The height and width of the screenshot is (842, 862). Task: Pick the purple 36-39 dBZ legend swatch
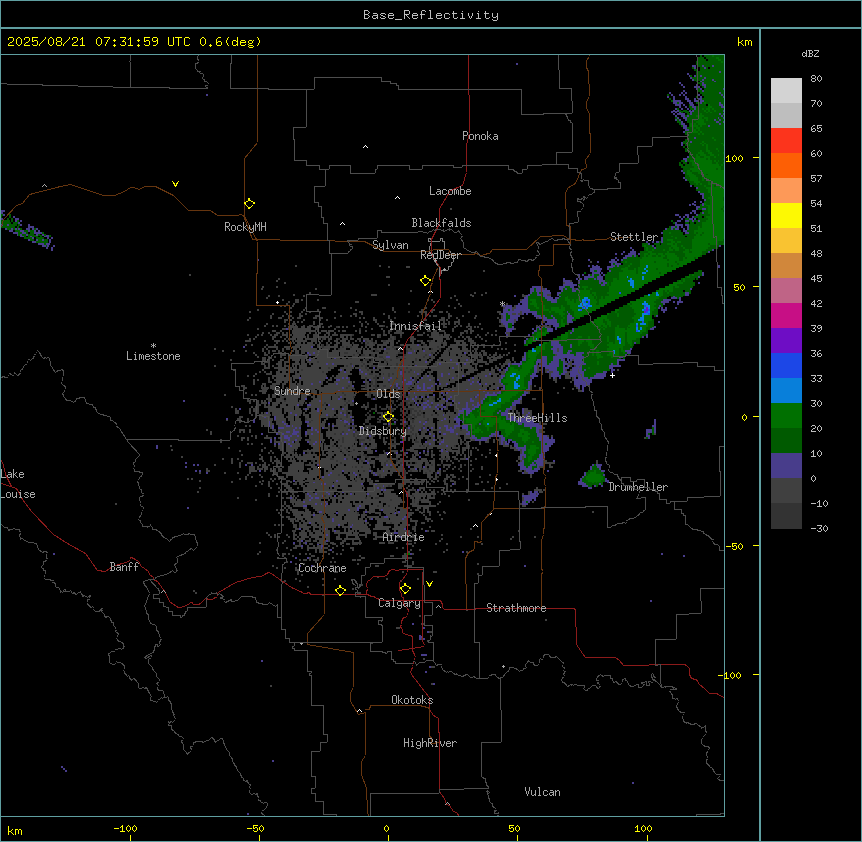coord(786,341)
